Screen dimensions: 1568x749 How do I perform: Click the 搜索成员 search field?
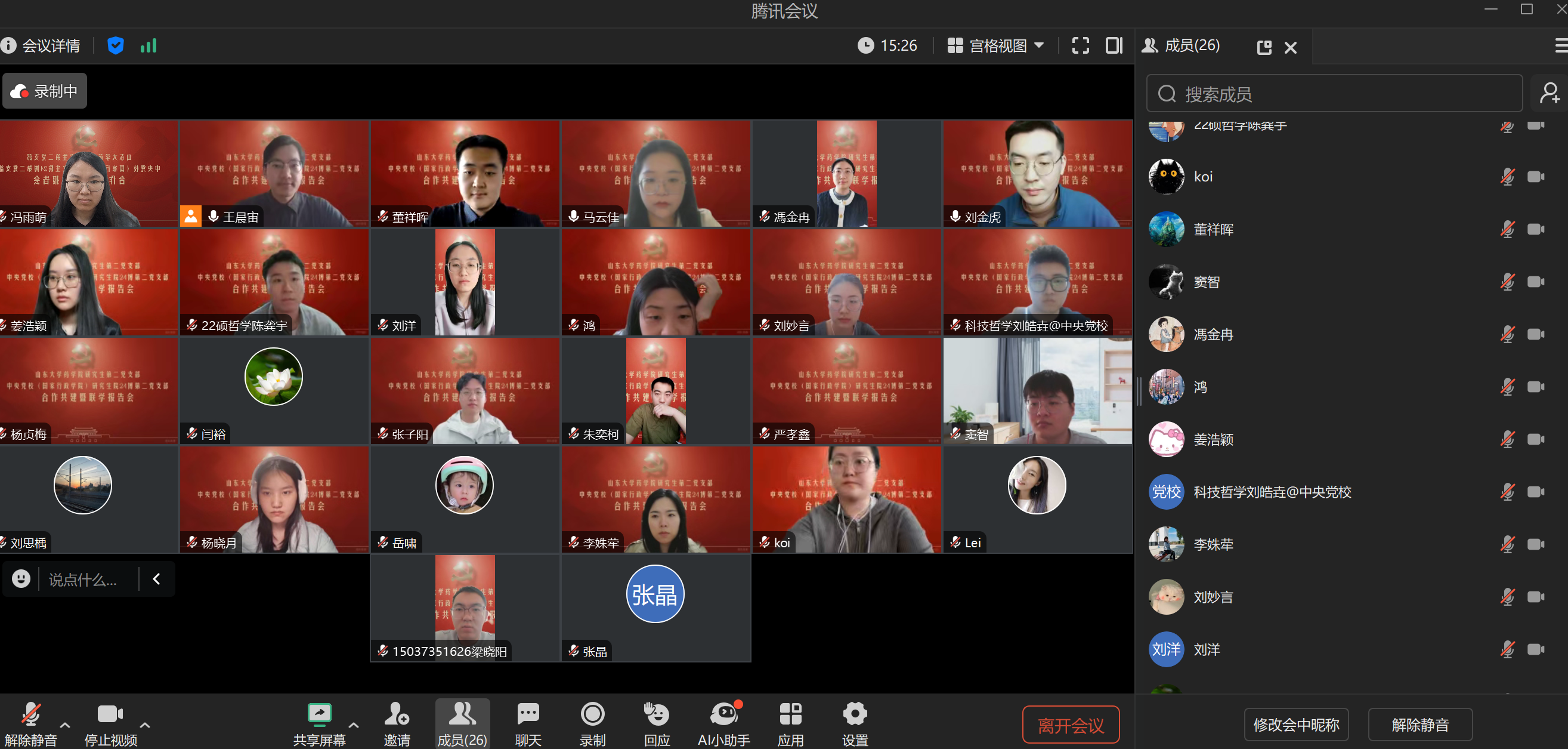coord(1333,94)
